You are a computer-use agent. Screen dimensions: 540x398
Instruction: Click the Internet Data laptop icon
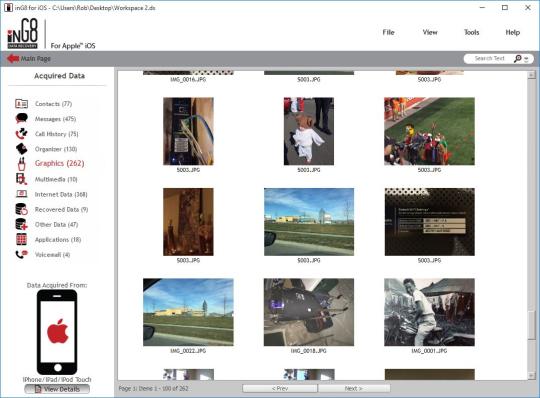[x=21, y=194]
